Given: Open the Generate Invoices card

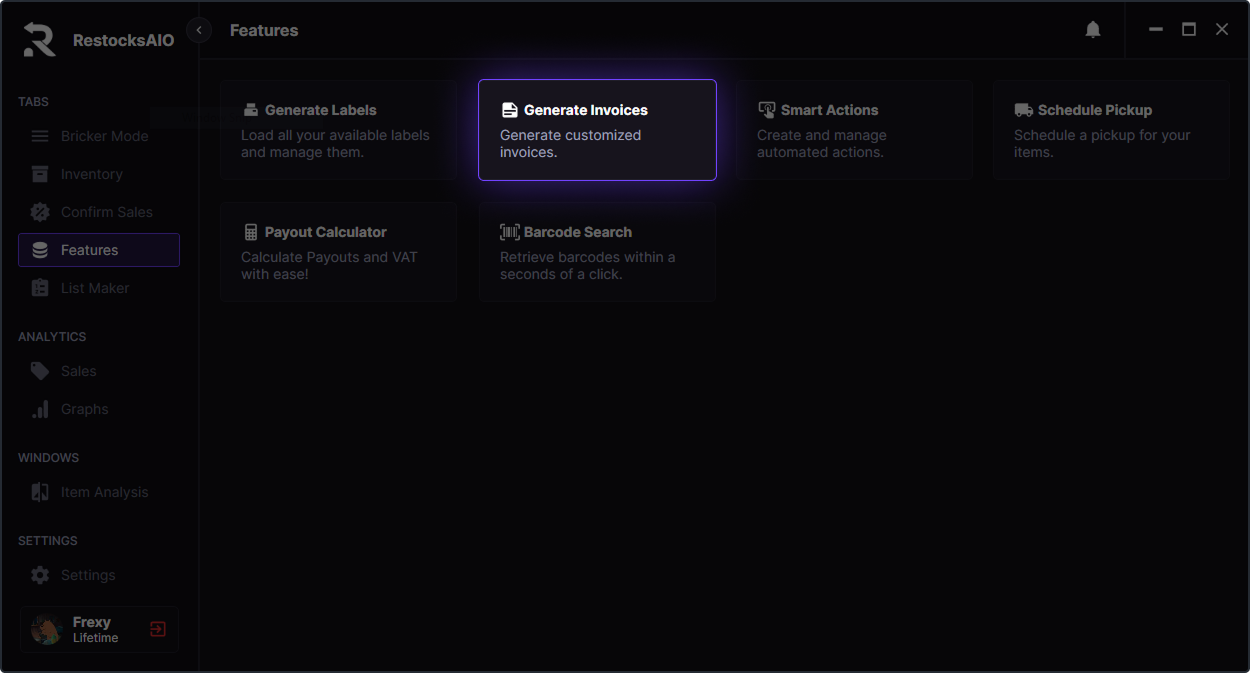Looking at the screenshot, I should (x=597, y=130).
